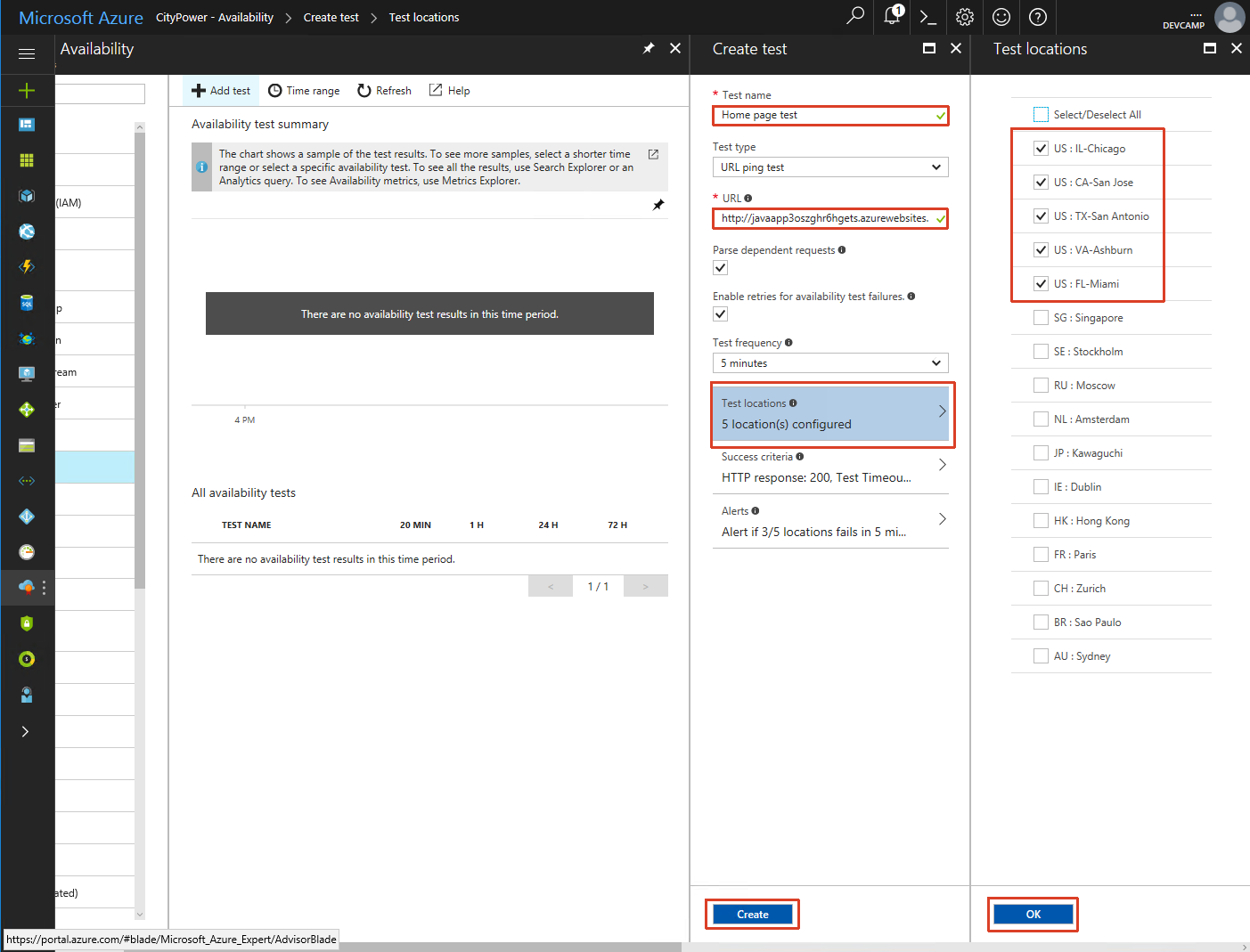The height and width of the screenshot is (952, 1250).
Task: Click the search magnifier in top bar
Action: pos(855,16)
